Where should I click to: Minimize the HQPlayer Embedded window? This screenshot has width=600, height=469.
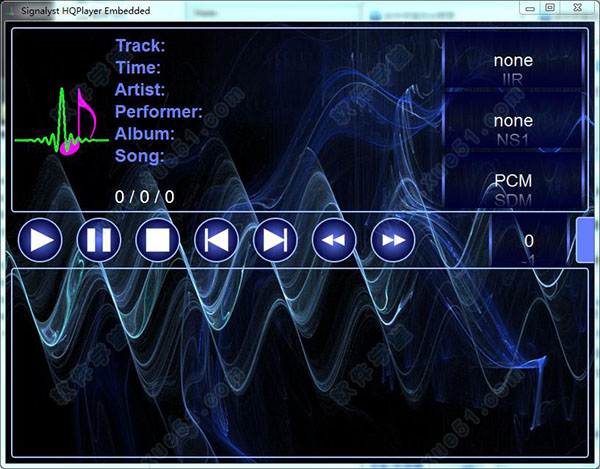pos(530,8)
